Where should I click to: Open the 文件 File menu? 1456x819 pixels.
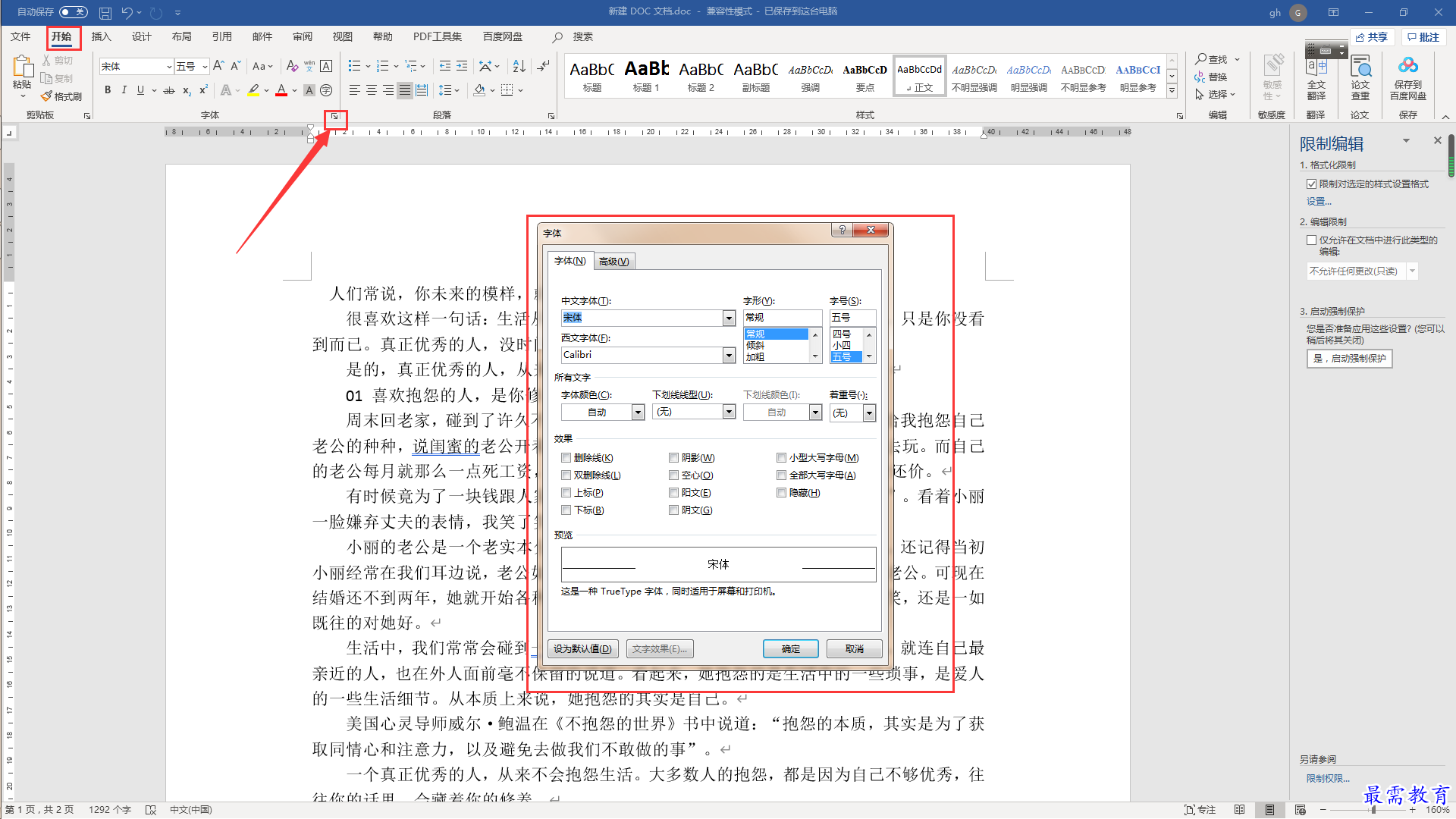pos(20,36)
